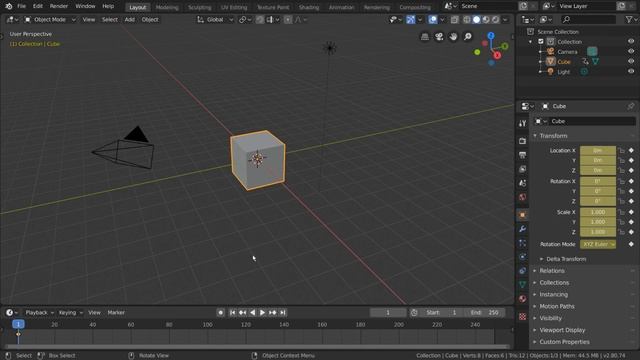Open the Edit menu
The image size is (640, 360).
pyautogui.click(x=38, y=6)
